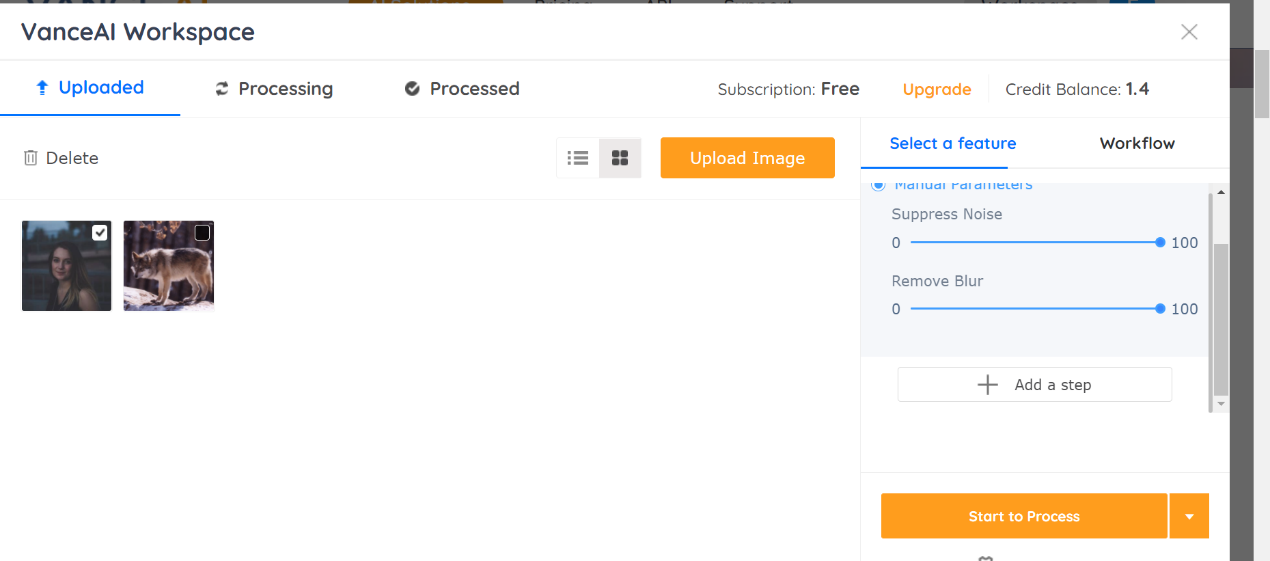
Task: Click the Processing refresh arrows icon
Action: click(222, 89)
